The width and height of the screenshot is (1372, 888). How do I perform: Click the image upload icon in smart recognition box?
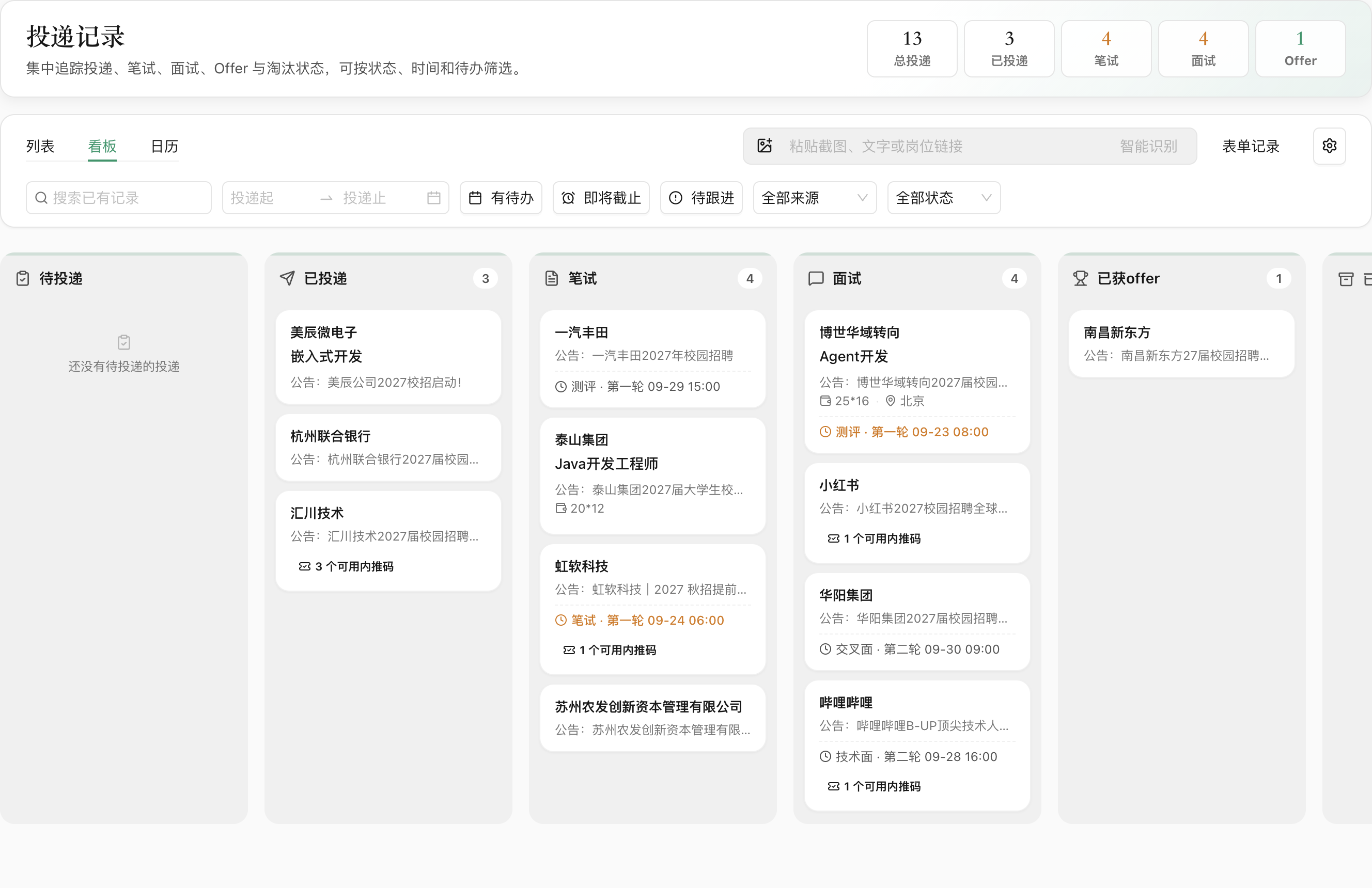[765, 146]
